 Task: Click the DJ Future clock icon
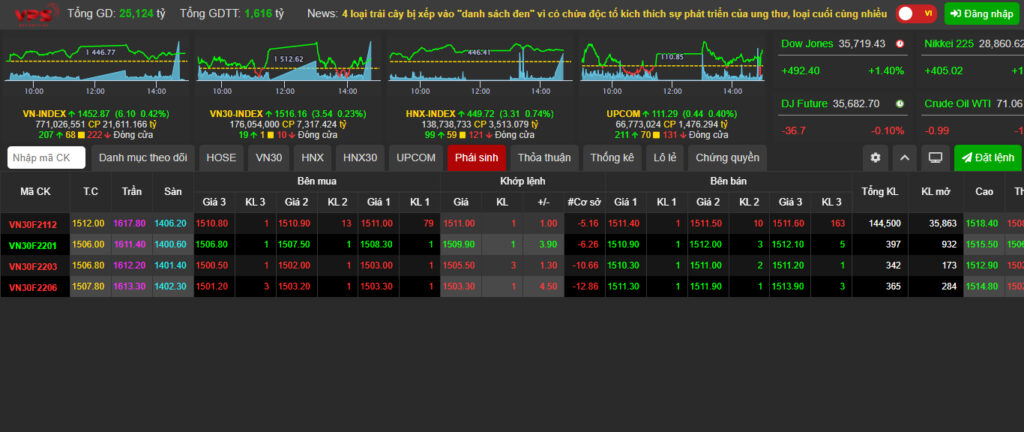click(900, 103)
